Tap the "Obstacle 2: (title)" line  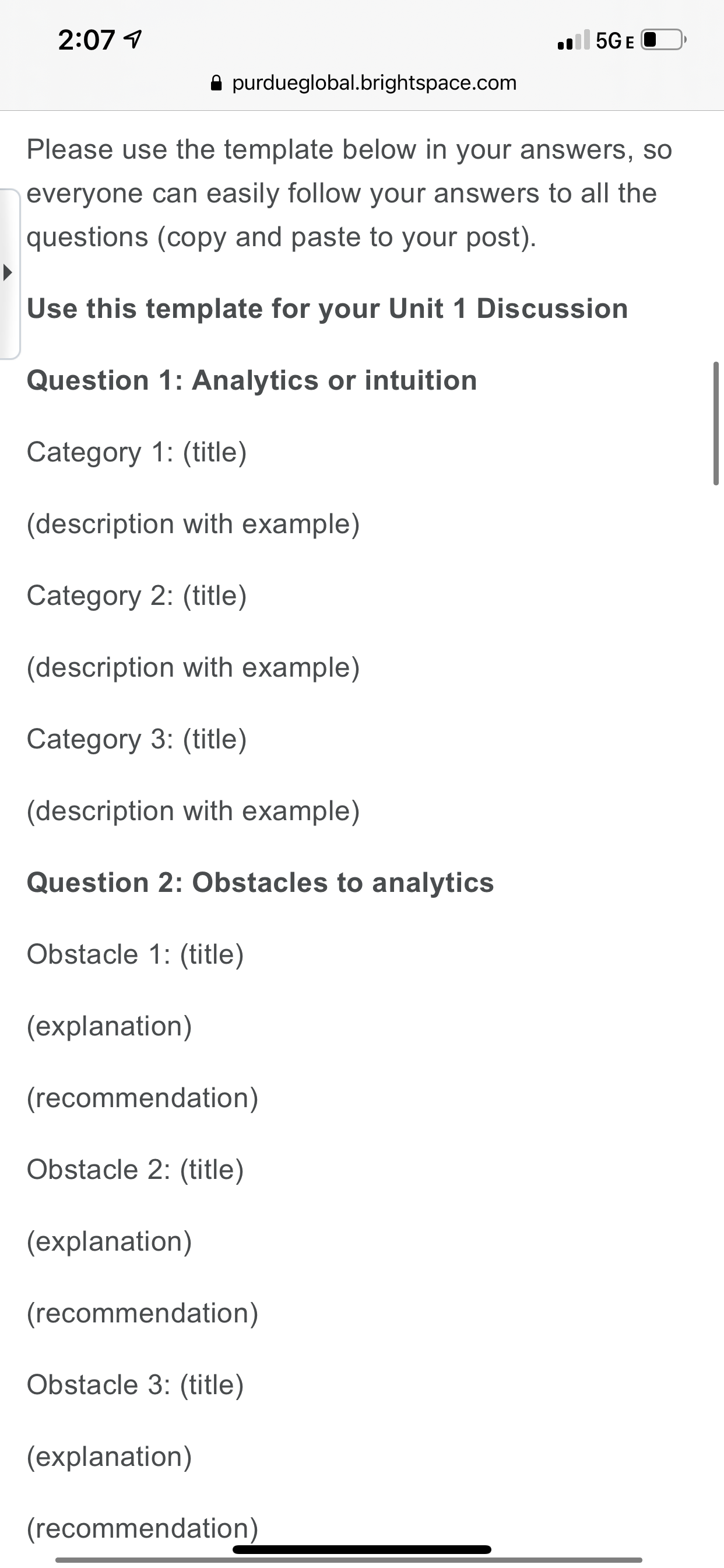pyautogui.click(x=135, y=1170)
